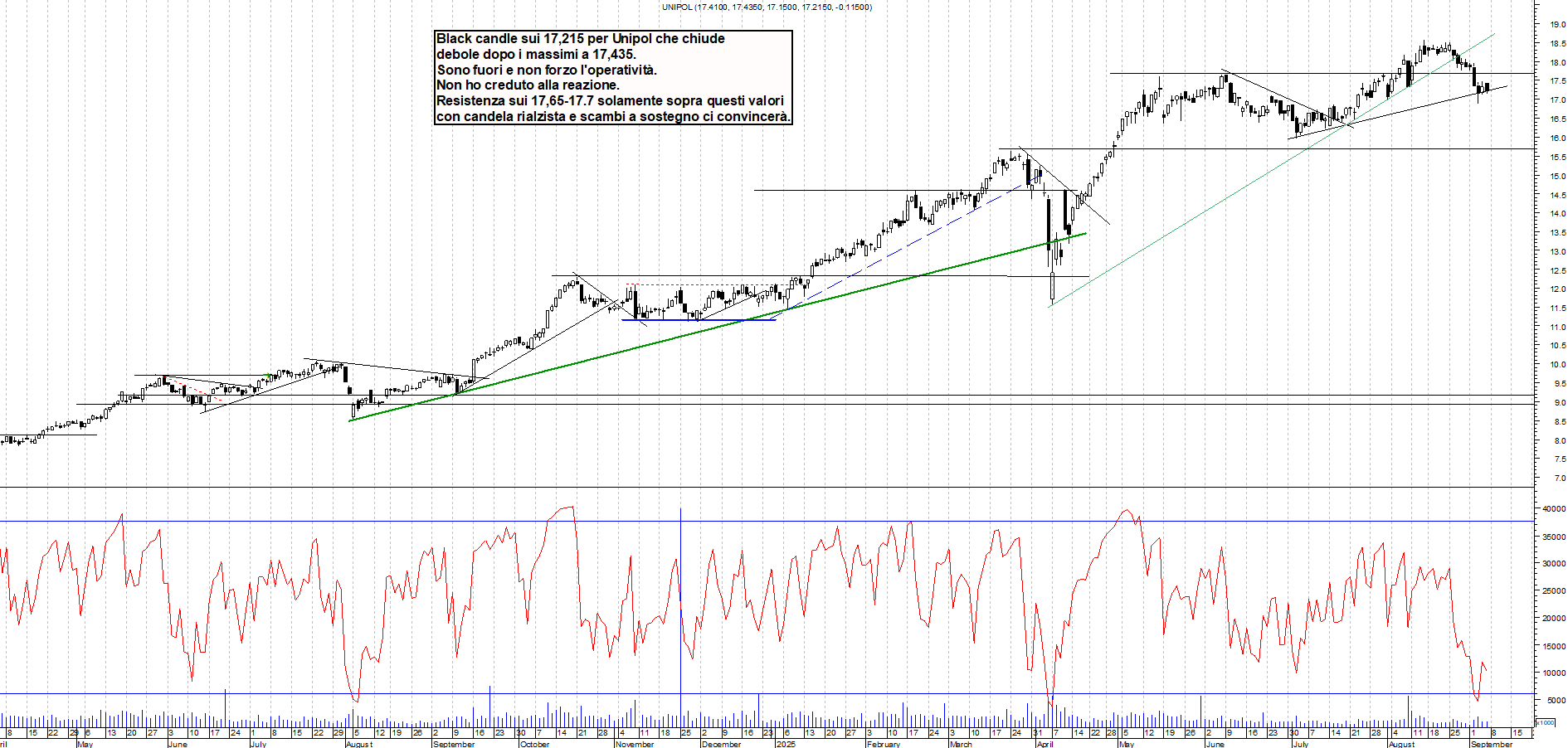Click annotation line 'debole dopo i massimi a 17,435.'

click(x=536, y=54)
